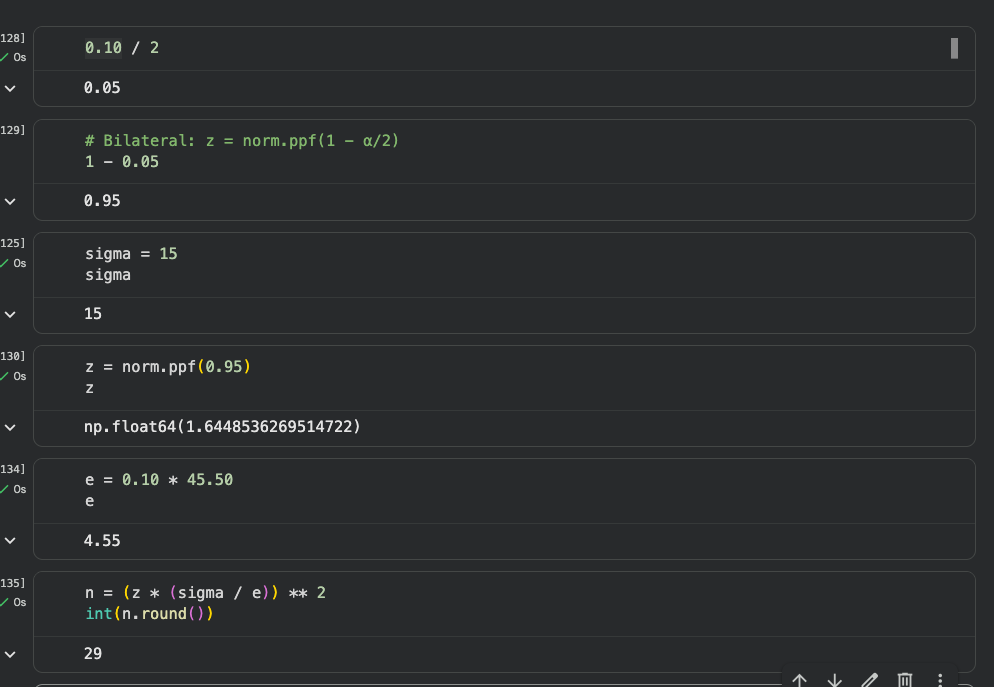Collapse the output showing 0.05
994x687 pixels.
point(11,88)
